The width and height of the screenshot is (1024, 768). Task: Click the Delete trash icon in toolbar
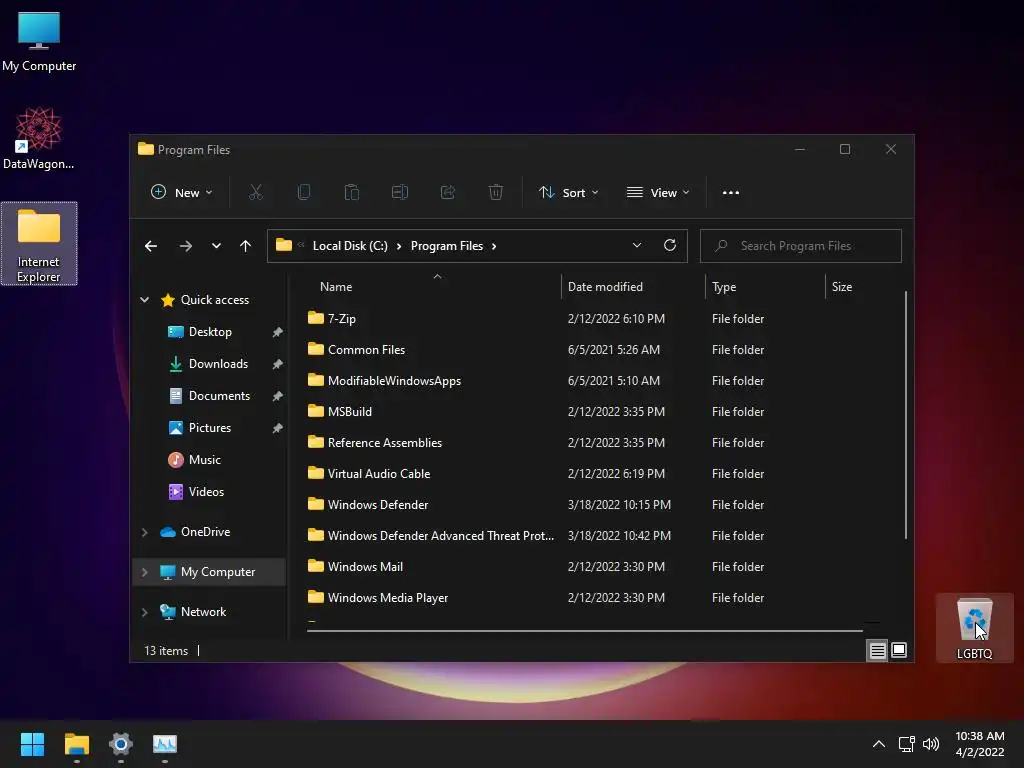[x=496, y=192]
